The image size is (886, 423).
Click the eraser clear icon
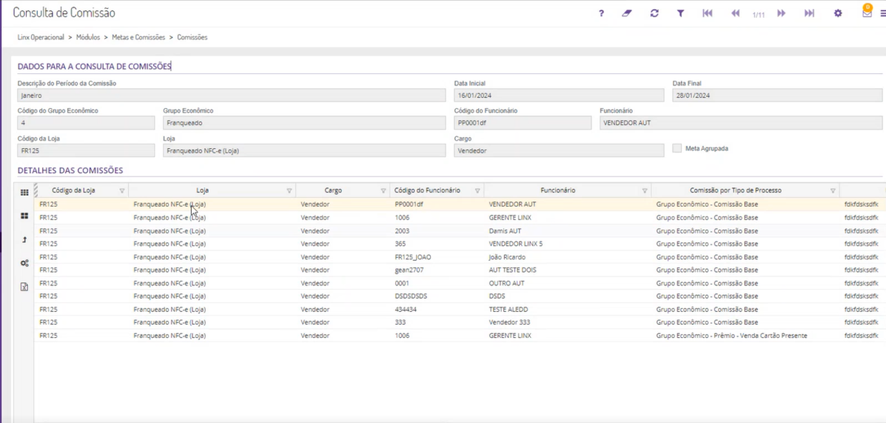(627, 14)
